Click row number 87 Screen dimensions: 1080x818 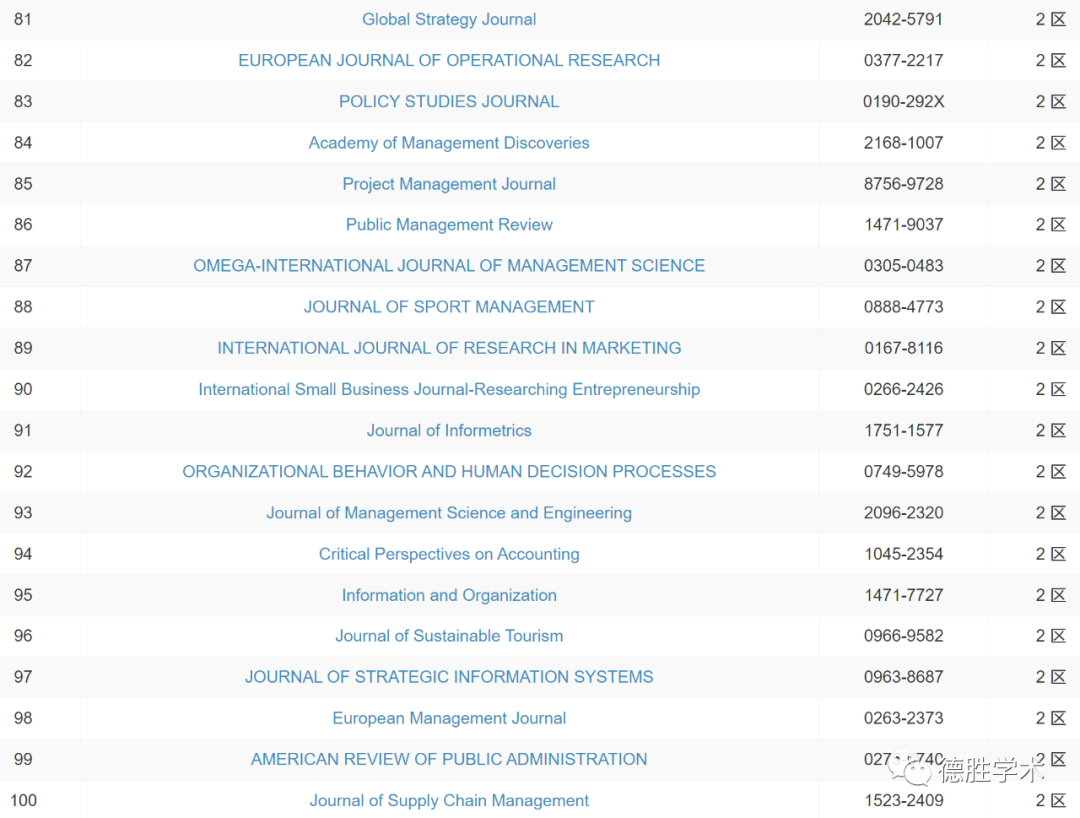pos(23,266)
